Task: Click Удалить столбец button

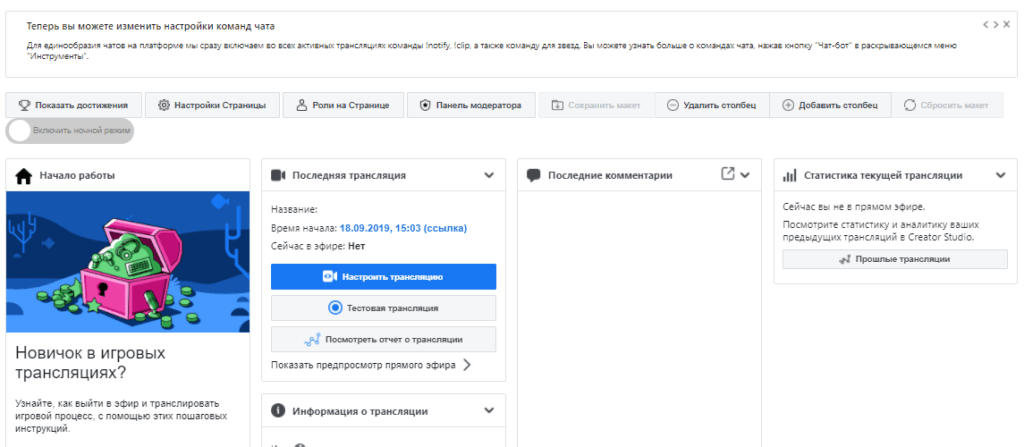Action: pyautogui.click(x=712, y=105)
